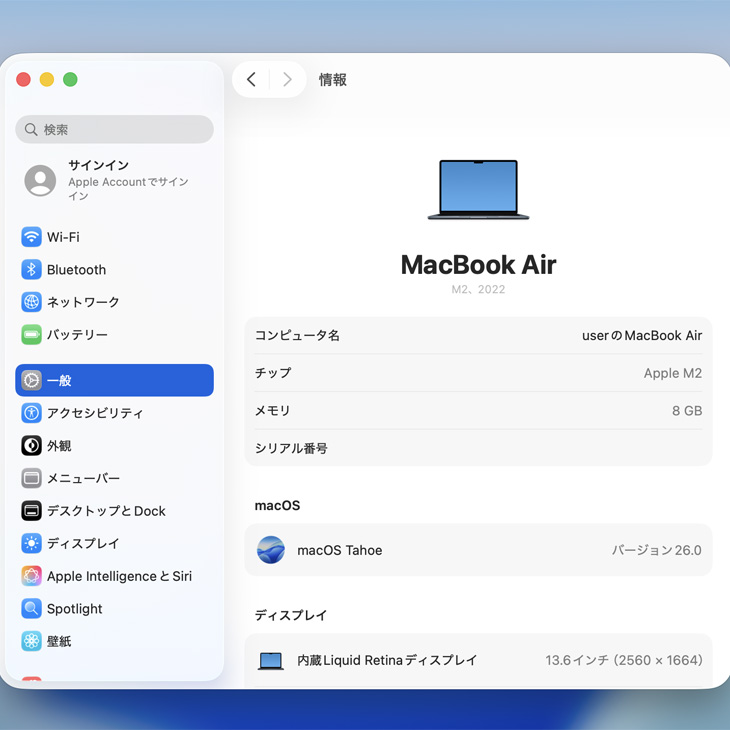Open Bluetooth settings icon
This screenshot has height=730, width=730.
tap(31, 270)
